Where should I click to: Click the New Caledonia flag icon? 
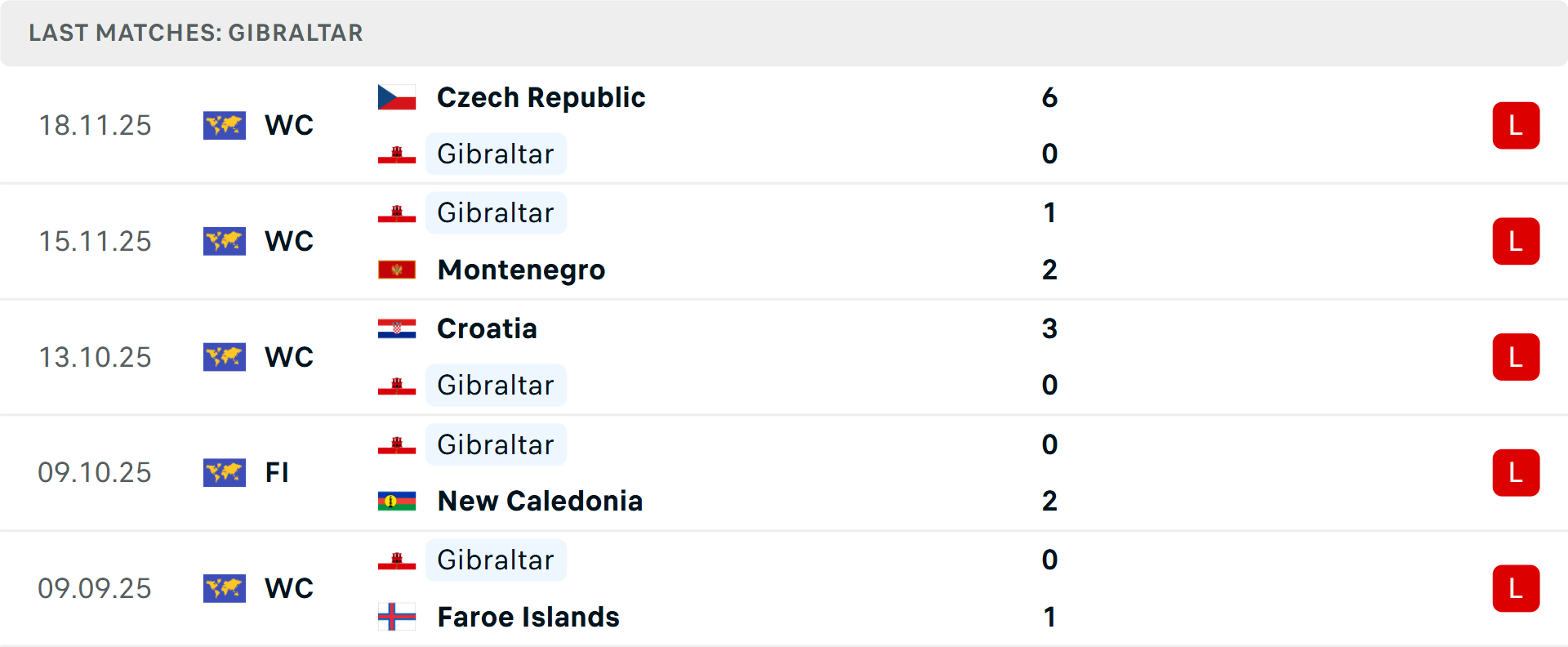click(397, 501)
